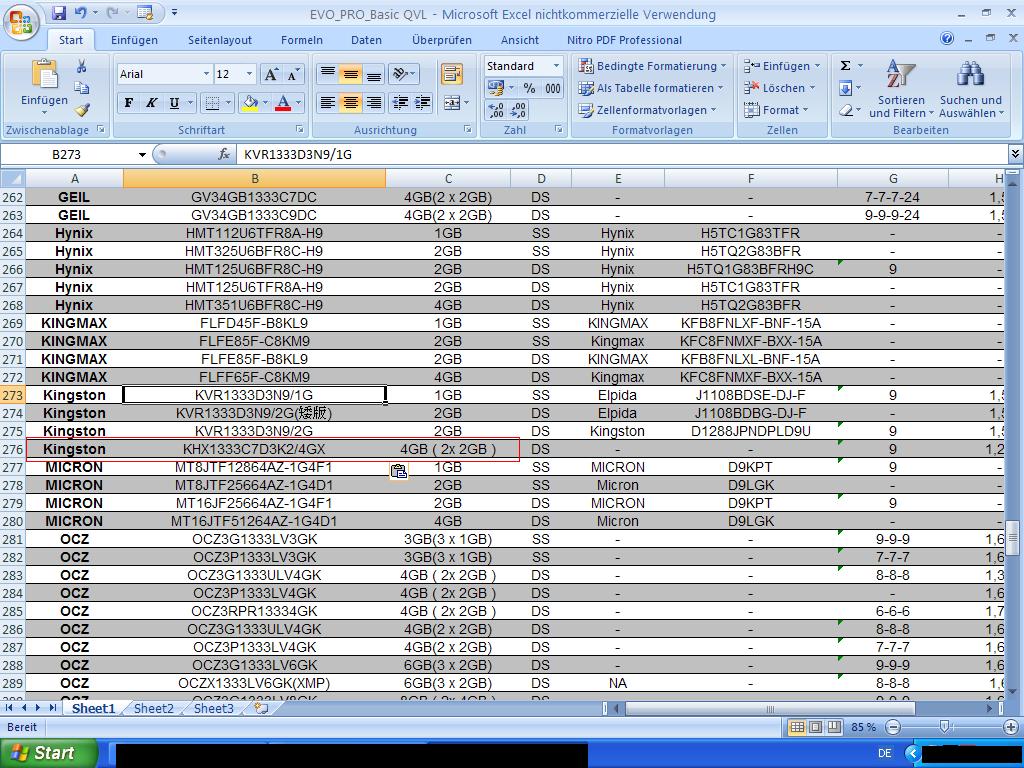This screenshot has width=1024, height=768.
Task: Toggle top vertical alignment
Action: [328, 74]
